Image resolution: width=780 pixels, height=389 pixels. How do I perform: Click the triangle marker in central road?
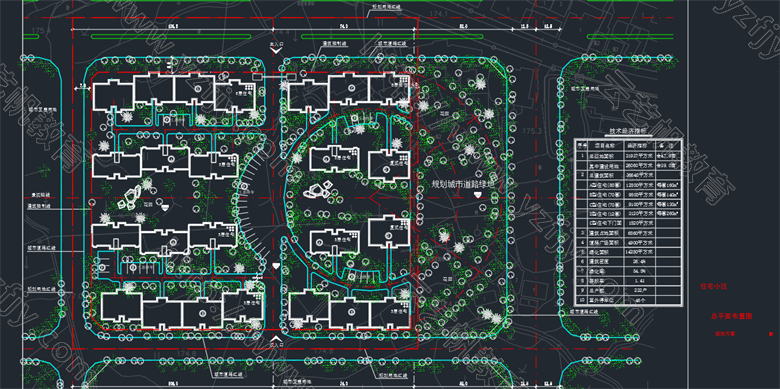point(276,267)
